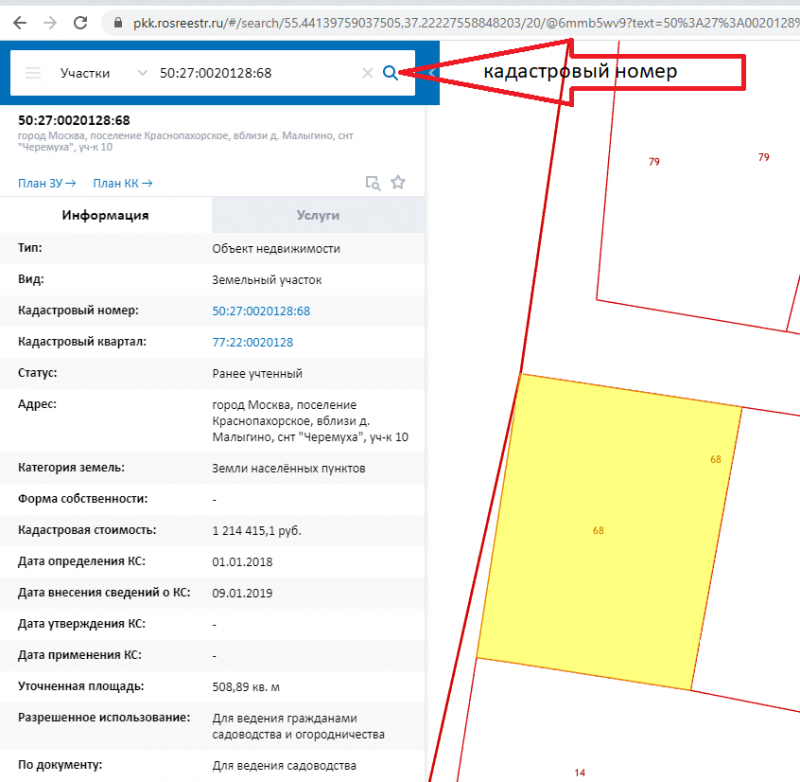Click the zoom-to-object icon beside the star
This screenshot has height=782, width=800.
372,183
